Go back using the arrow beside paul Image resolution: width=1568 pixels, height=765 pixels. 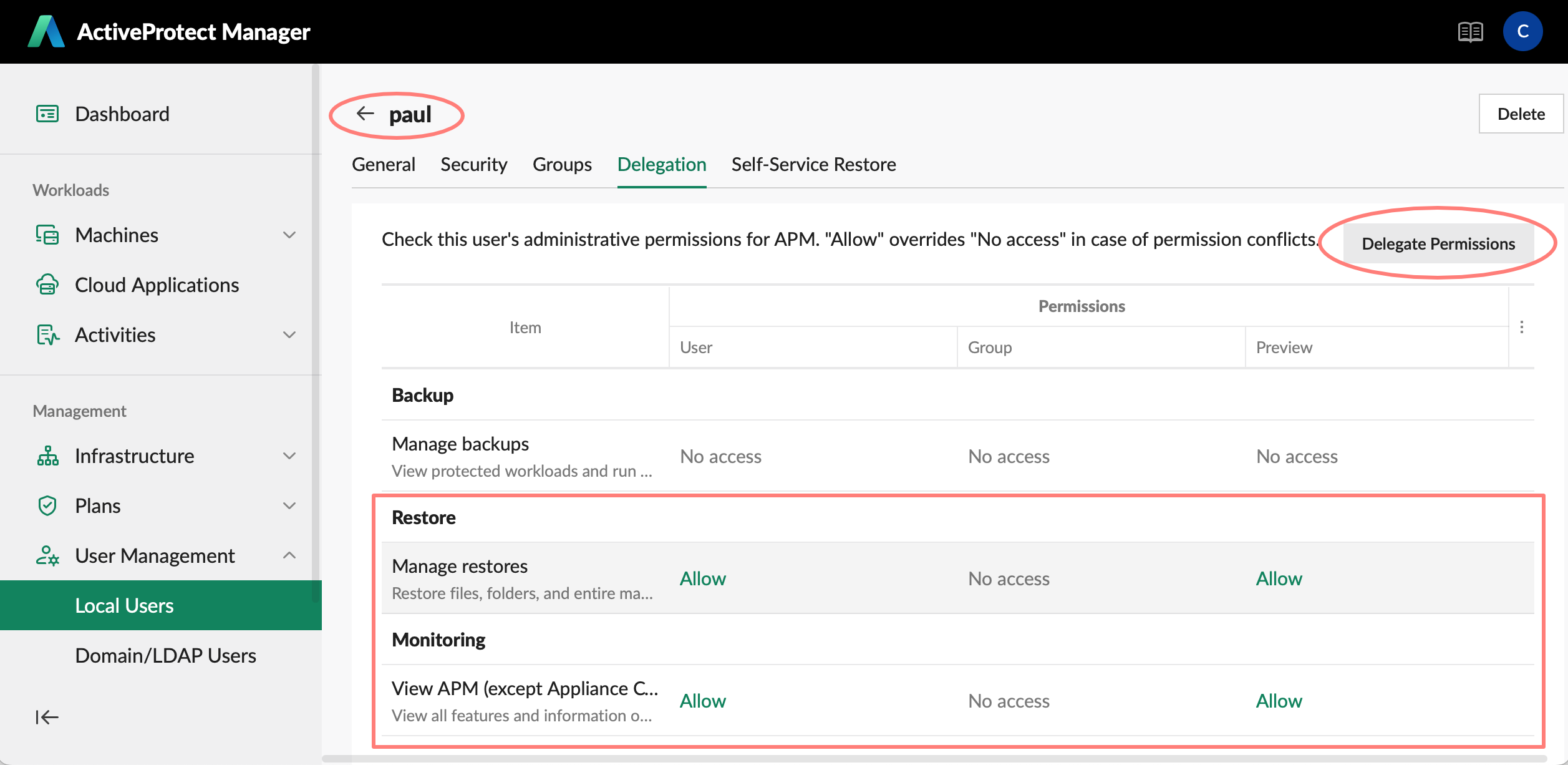coord(365,114)
